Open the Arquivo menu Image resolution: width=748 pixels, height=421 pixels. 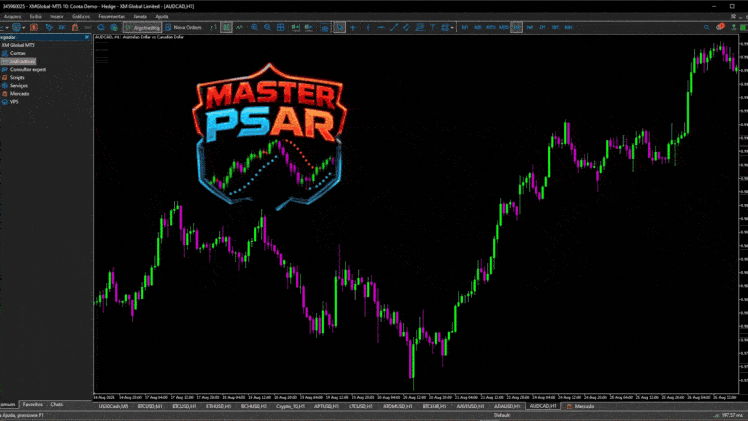pyautogui.click(x=12, y=16)
